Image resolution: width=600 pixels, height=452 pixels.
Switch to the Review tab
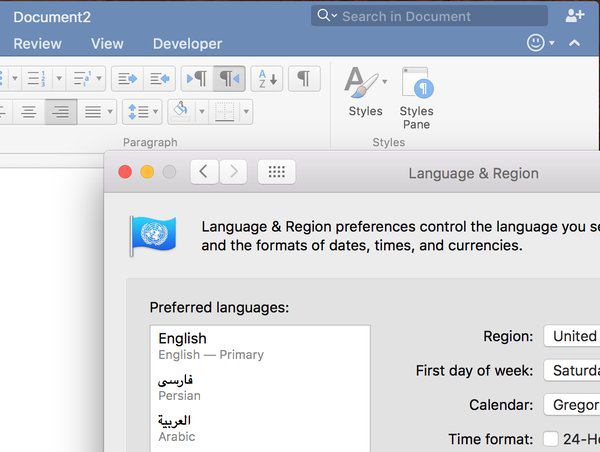pyautogui.click(x=37, y=44)
